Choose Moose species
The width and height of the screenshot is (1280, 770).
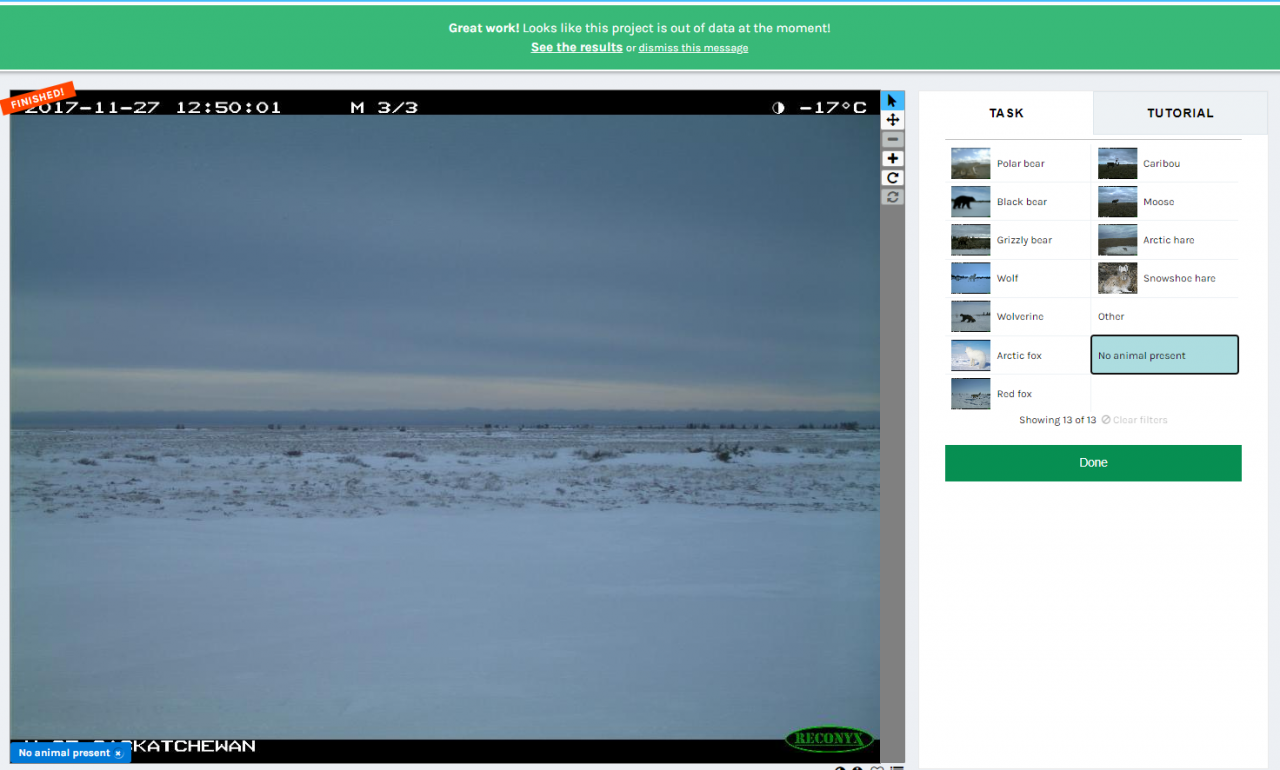(x=1165, y=202)
